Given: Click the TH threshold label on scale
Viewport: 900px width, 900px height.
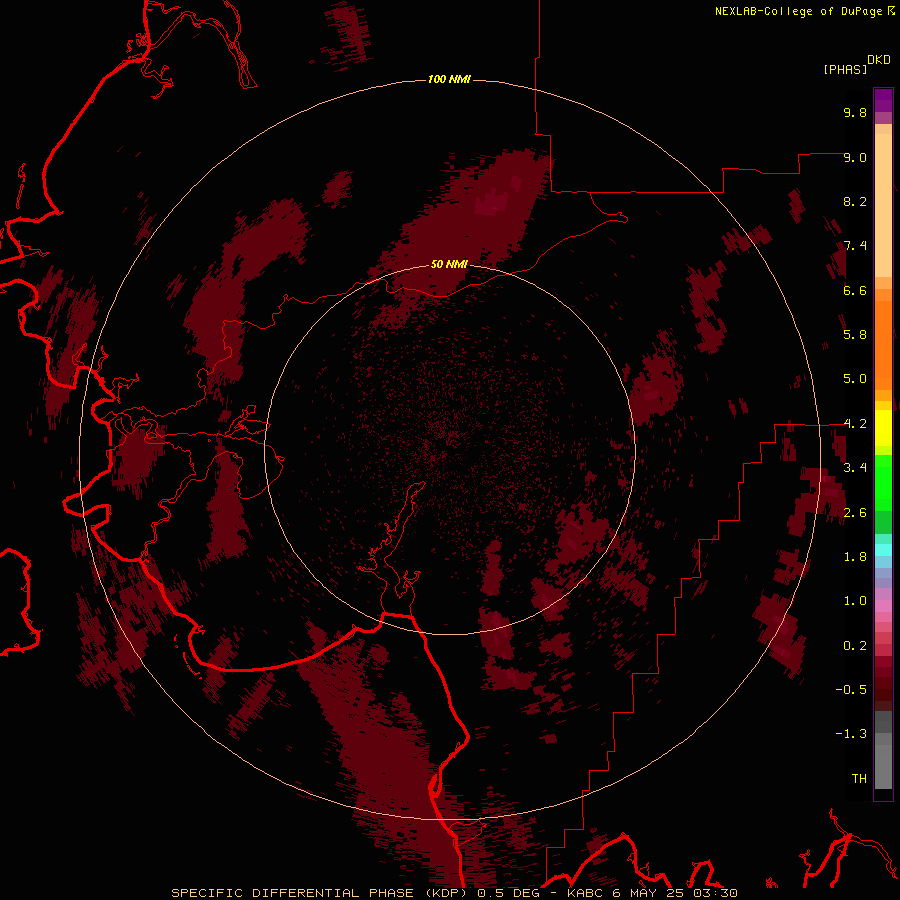Looking at the screenshot, I should [859, 779].
